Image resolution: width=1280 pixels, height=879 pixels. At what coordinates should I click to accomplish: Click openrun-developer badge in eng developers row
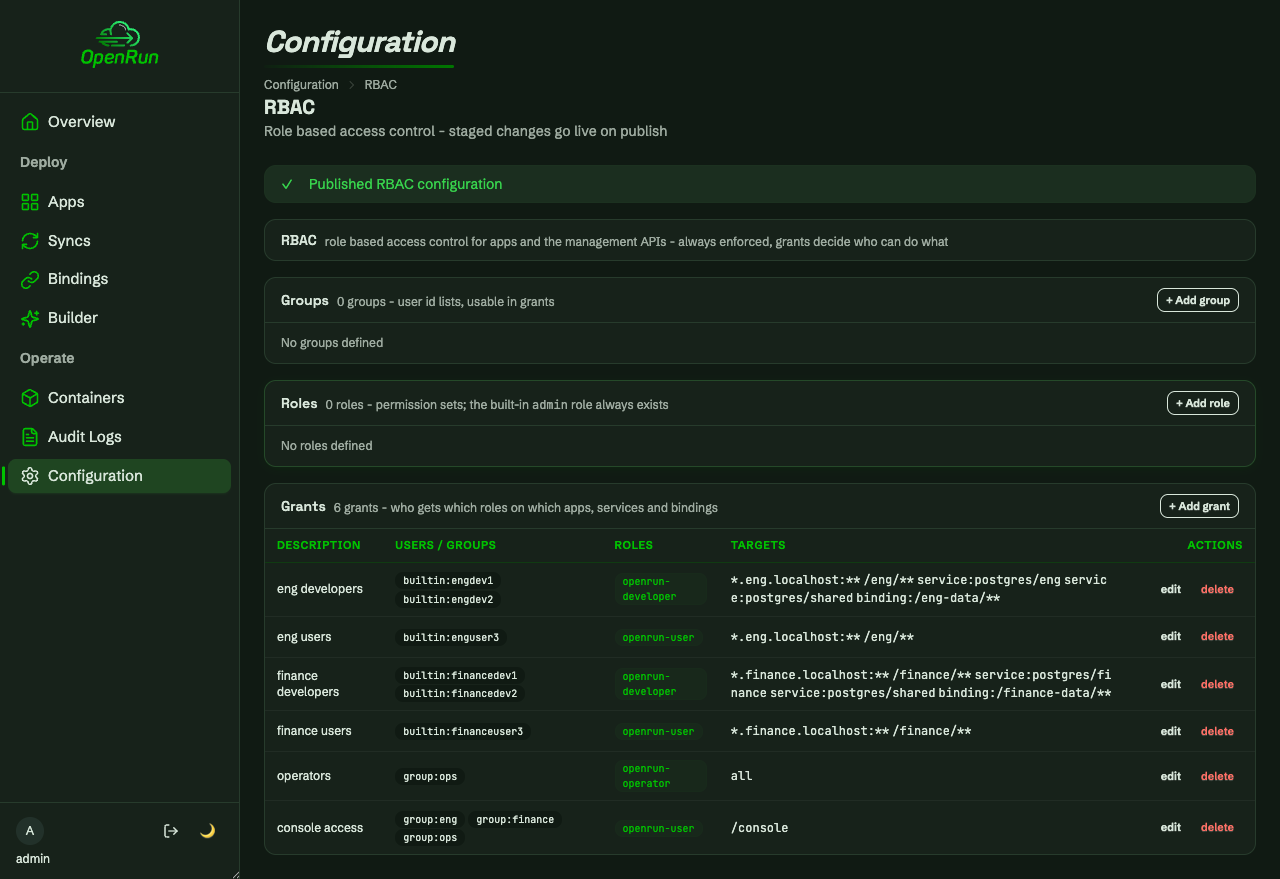point(660,589)
